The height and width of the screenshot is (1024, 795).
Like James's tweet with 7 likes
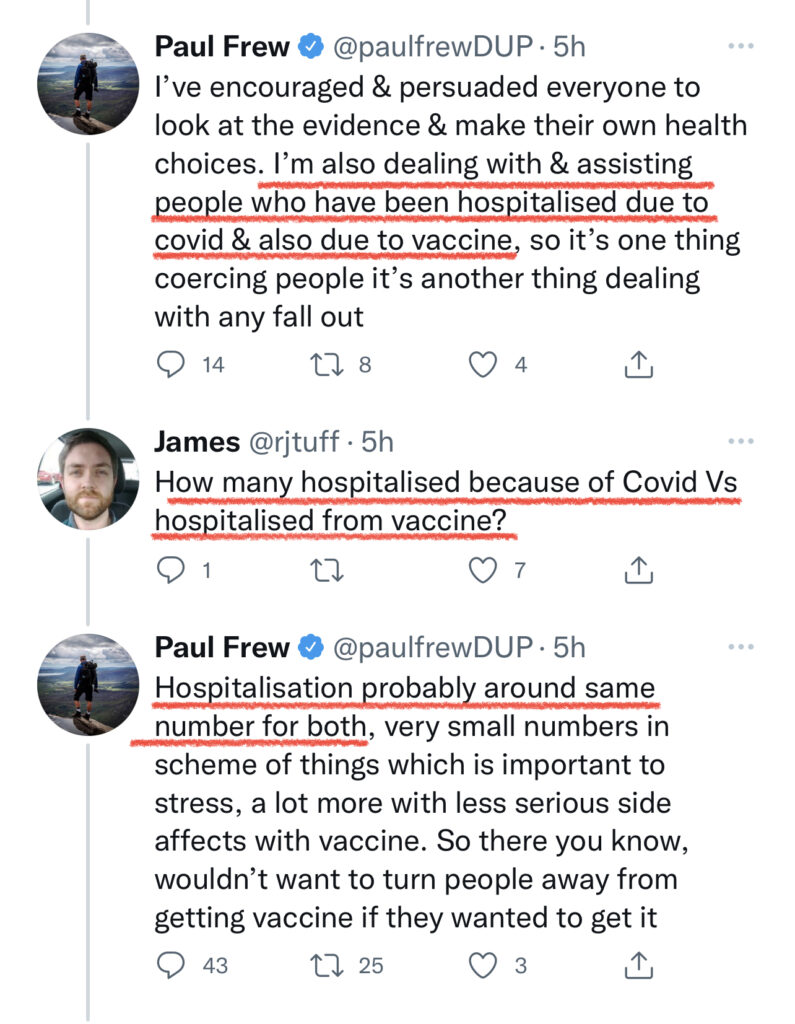pos(483,570)
